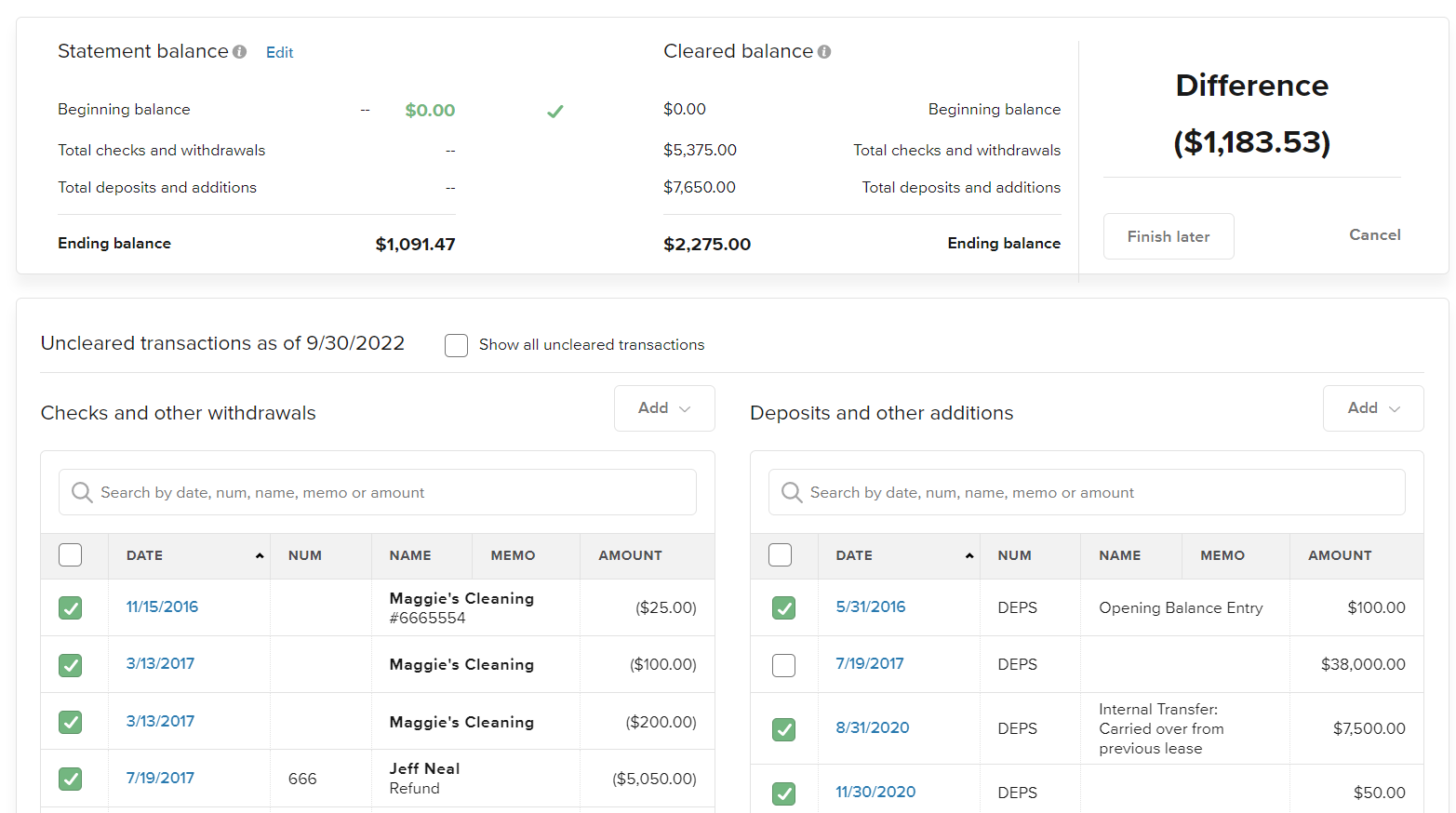The width and height of the screenshot is (1456, 813).
Task: Click the Cleared balance info icon
Action: (x=824, y=52)
